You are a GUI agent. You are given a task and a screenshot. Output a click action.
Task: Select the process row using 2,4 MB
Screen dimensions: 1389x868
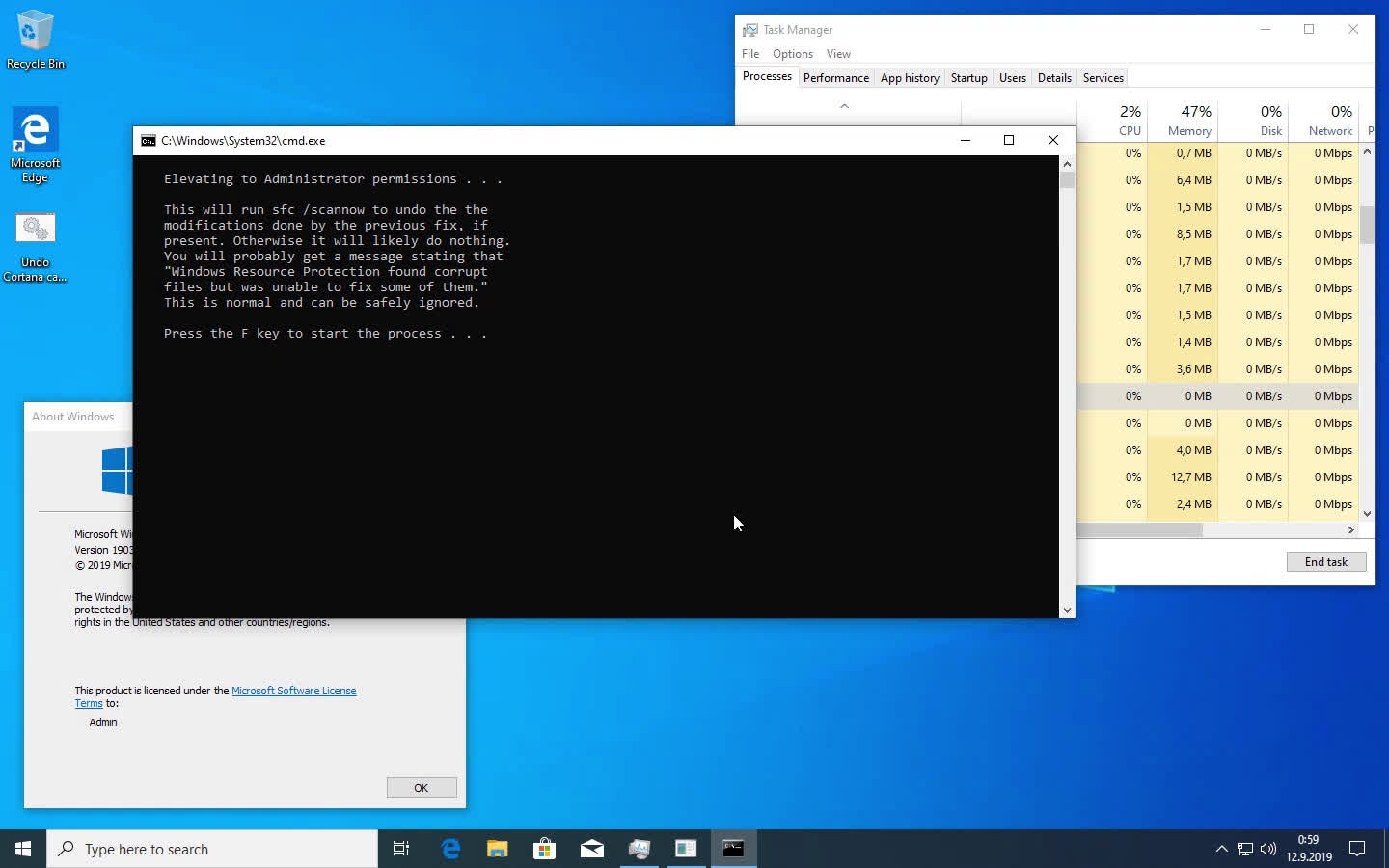pos(1217,504)
